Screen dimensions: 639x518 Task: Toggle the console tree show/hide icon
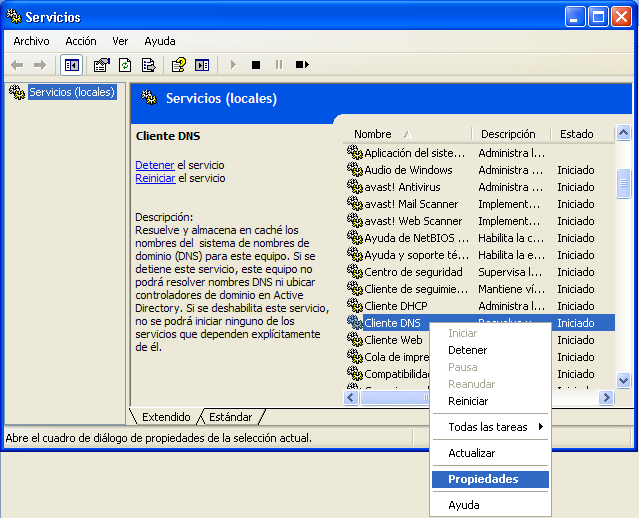[72, 65]
